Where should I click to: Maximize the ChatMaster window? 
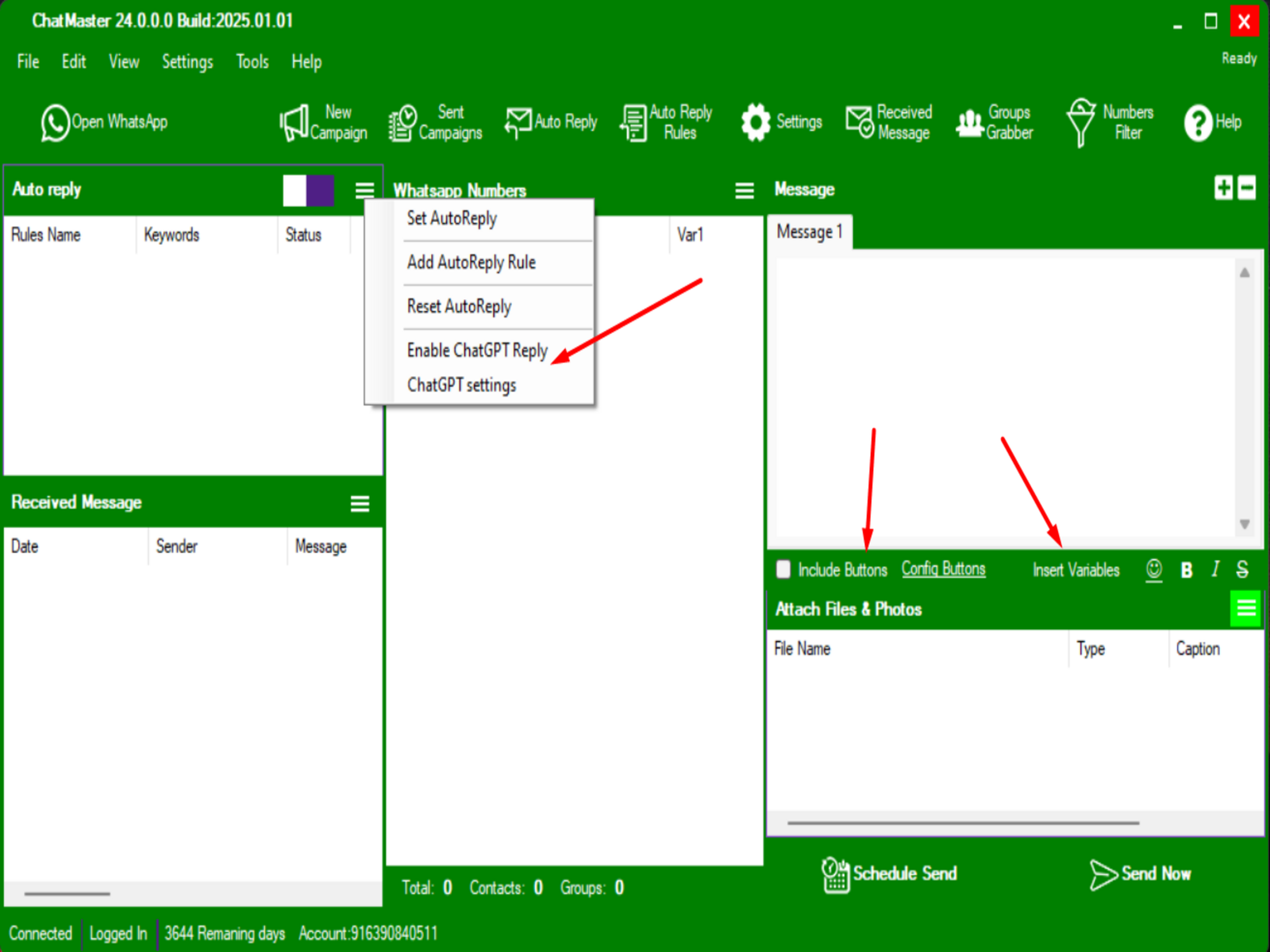point(1210,21)
